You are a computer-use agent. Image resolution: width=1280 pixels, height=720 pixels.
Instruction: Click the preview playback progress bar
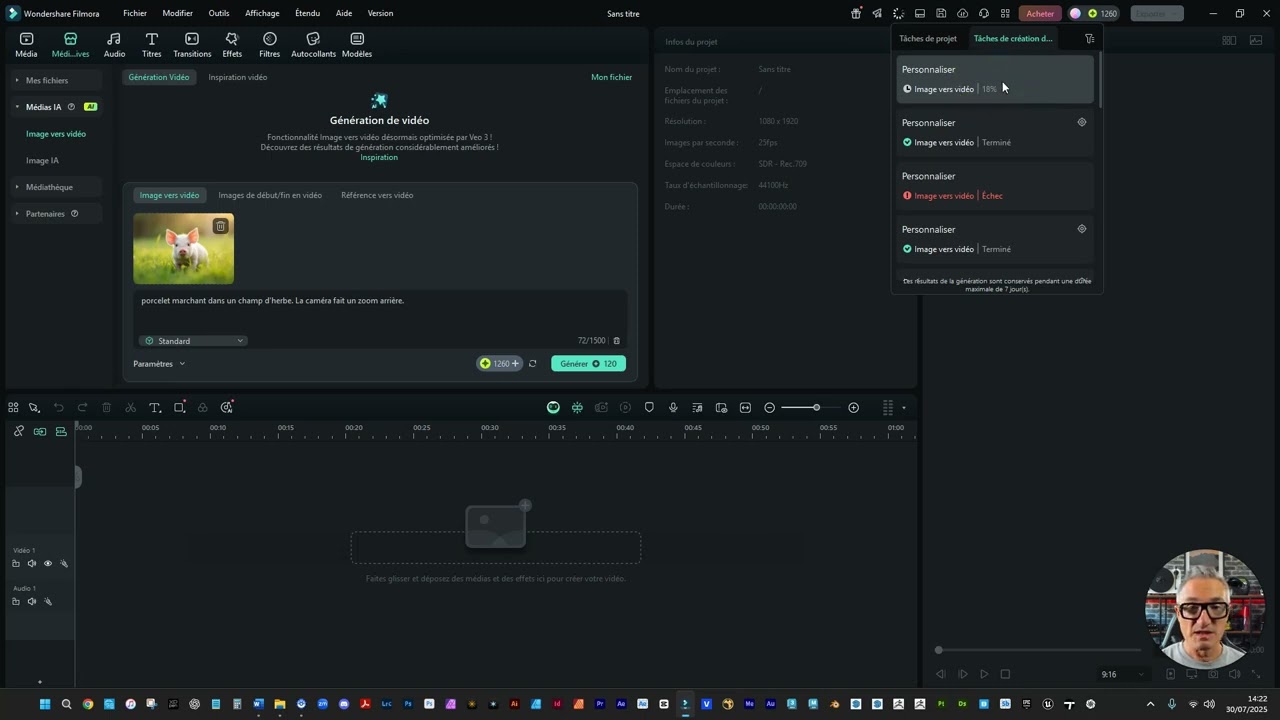(x=1039, y=650)
